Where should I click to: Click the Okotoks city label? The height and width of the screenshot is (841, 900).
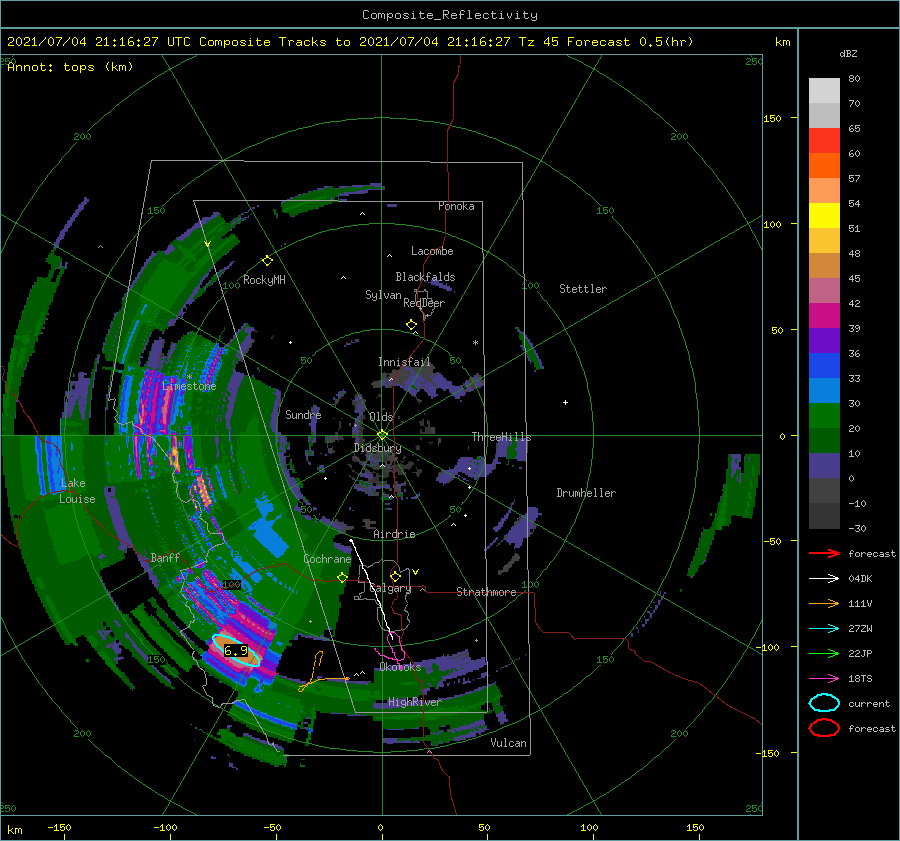(x=400, y=667)
